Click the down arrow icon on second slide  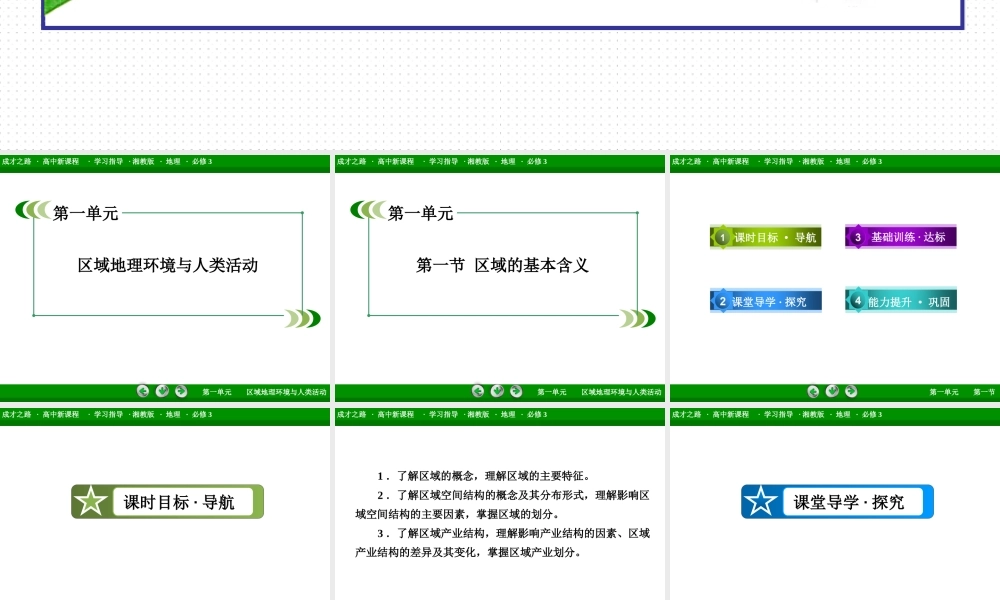click(x=497, y=391)
